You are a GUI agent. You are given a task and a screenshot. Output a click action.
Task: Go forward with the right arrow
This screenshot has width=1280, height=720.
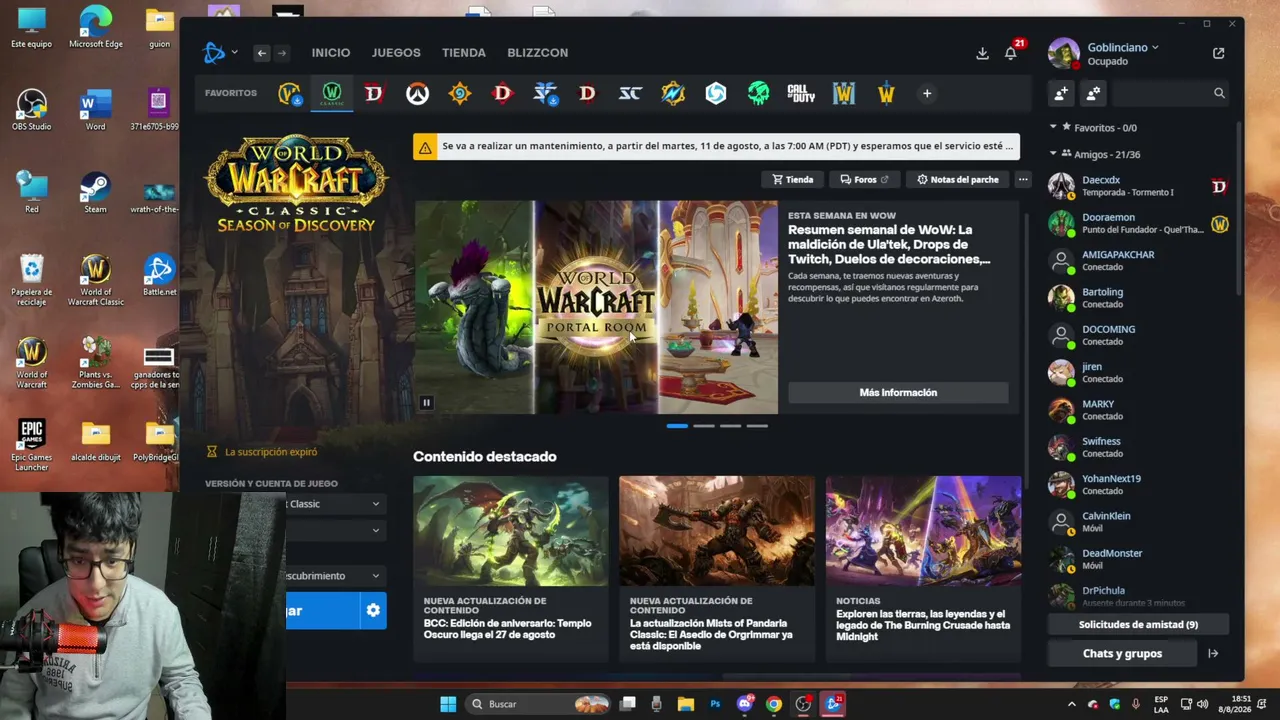282,53
